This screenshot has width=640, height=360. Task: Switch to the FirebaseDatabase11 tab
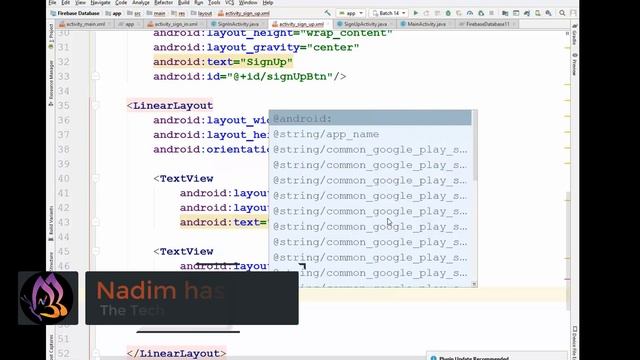pyautogui.click(x=486, y=24)
